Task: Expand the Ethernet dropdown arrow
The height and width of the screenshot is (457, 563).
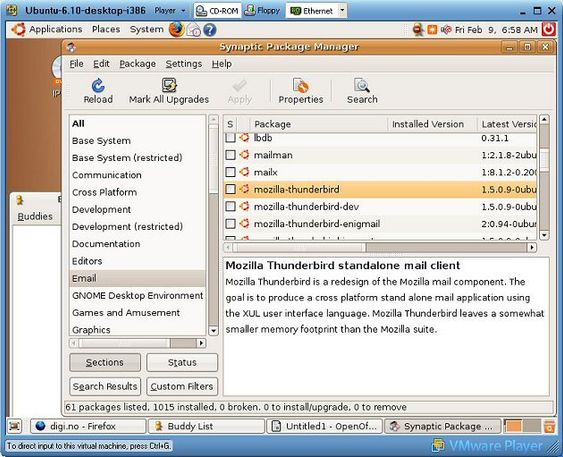Action: pos(342,11)
